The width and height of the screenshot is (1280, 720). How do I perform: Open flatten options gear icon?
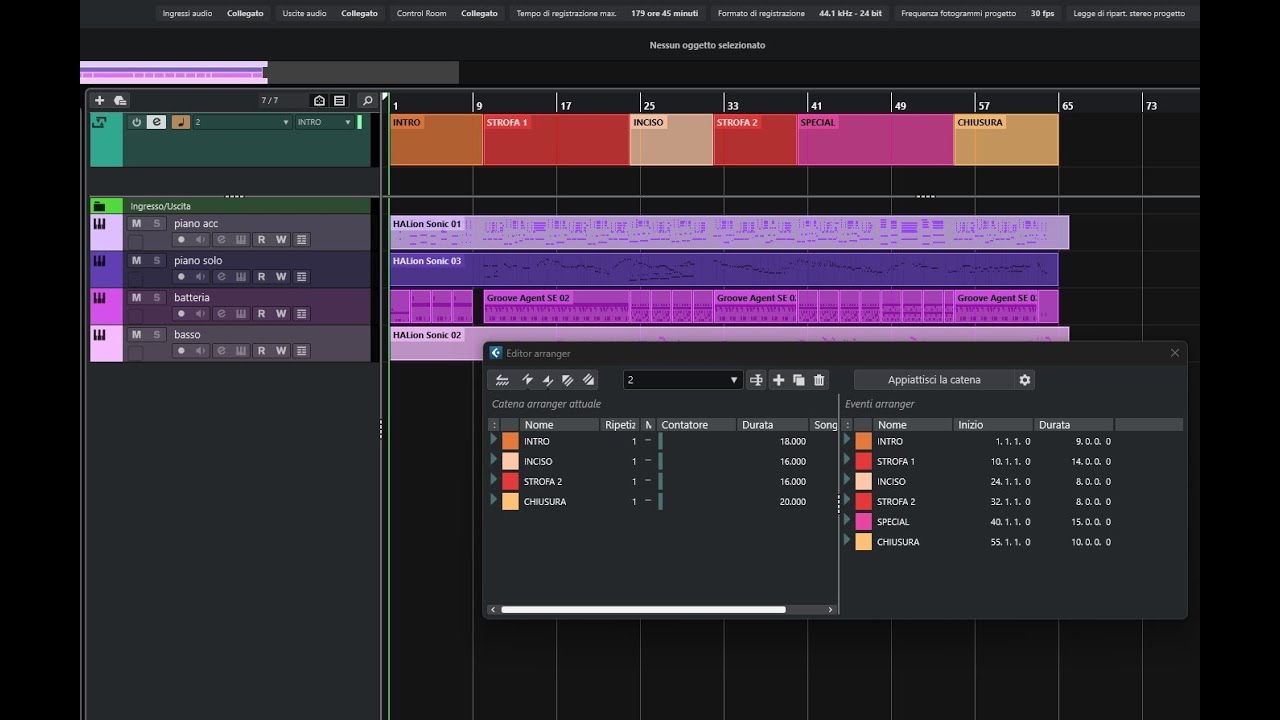[1024, 380]
